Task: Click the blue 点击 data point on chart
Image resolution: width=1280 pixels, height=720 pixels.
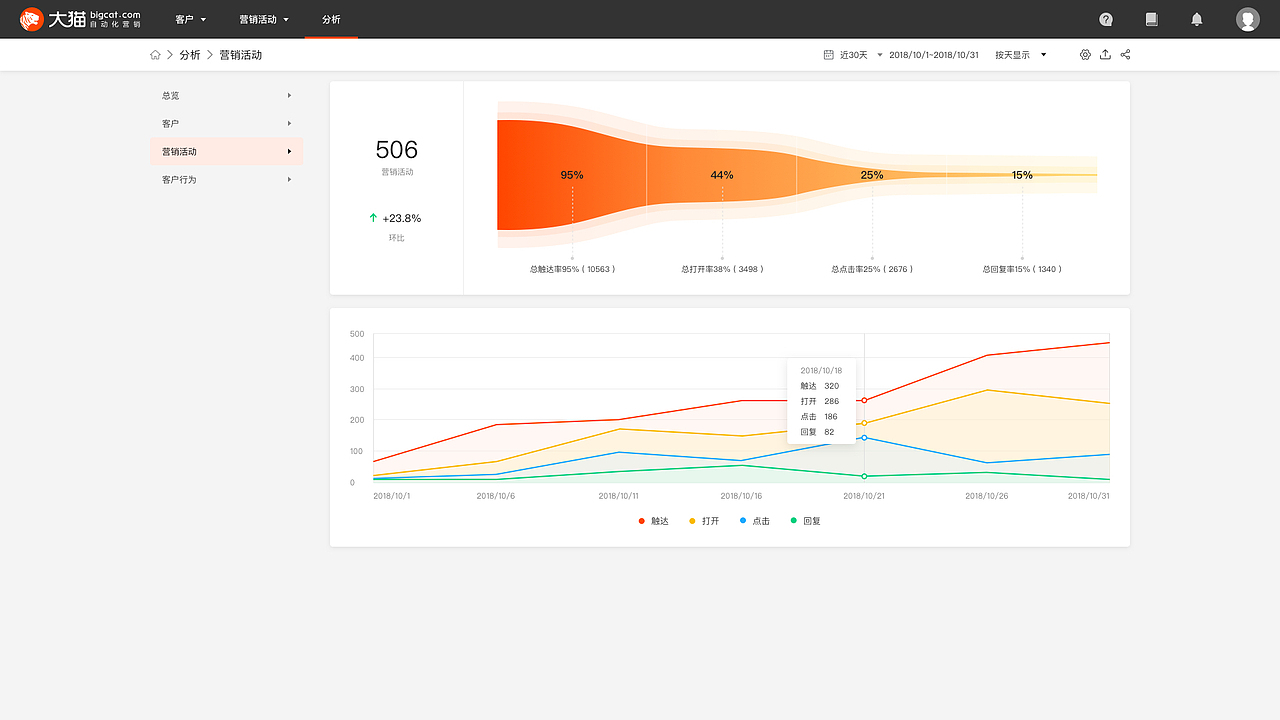Action: tap(864, 438)
